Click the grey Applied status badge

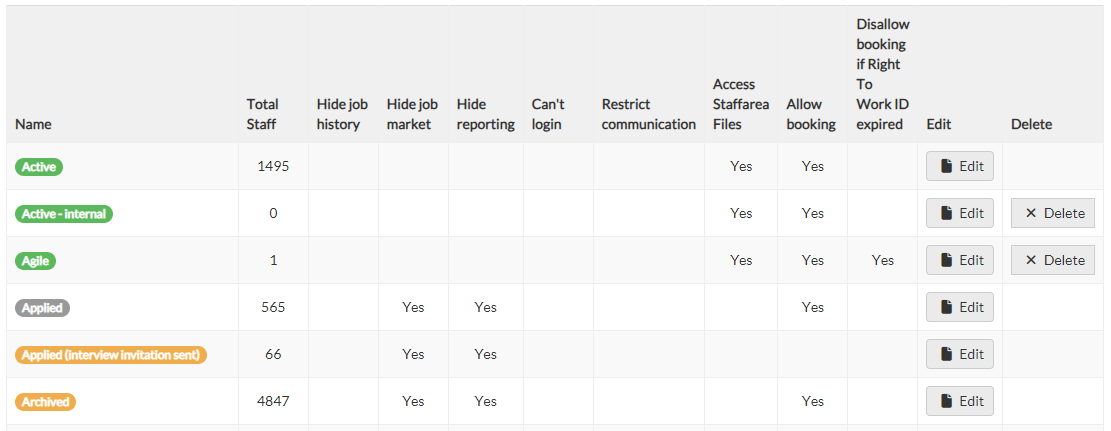(x=43, y=308)
